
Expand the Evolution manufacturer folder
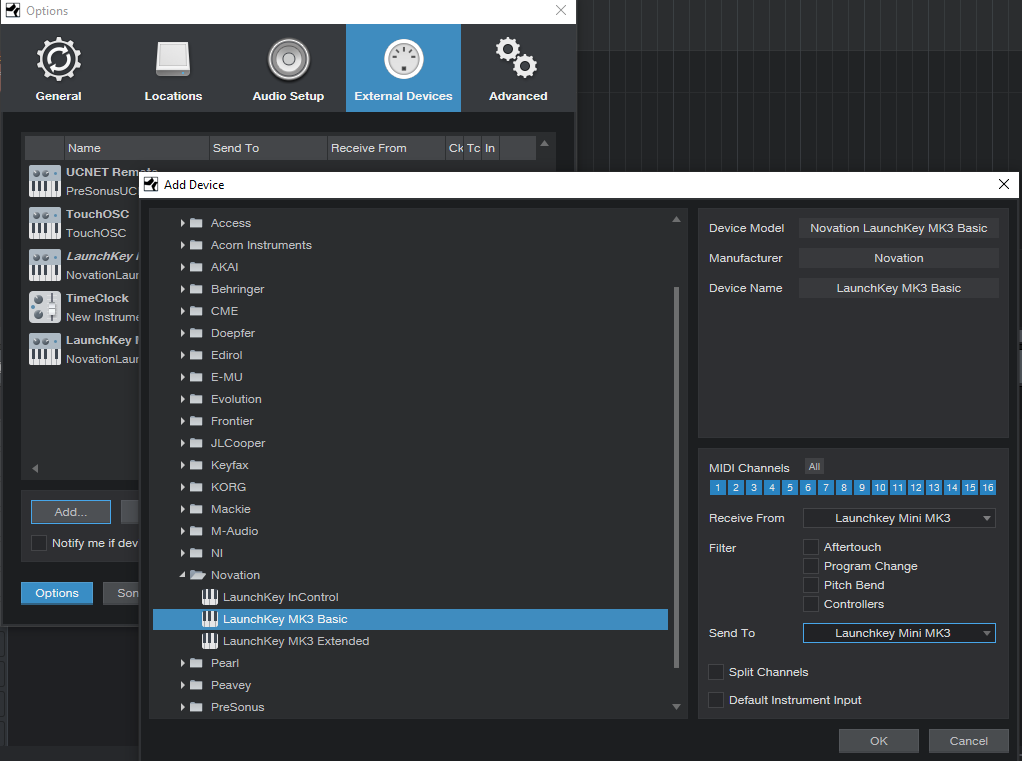[x=182, y=399]
